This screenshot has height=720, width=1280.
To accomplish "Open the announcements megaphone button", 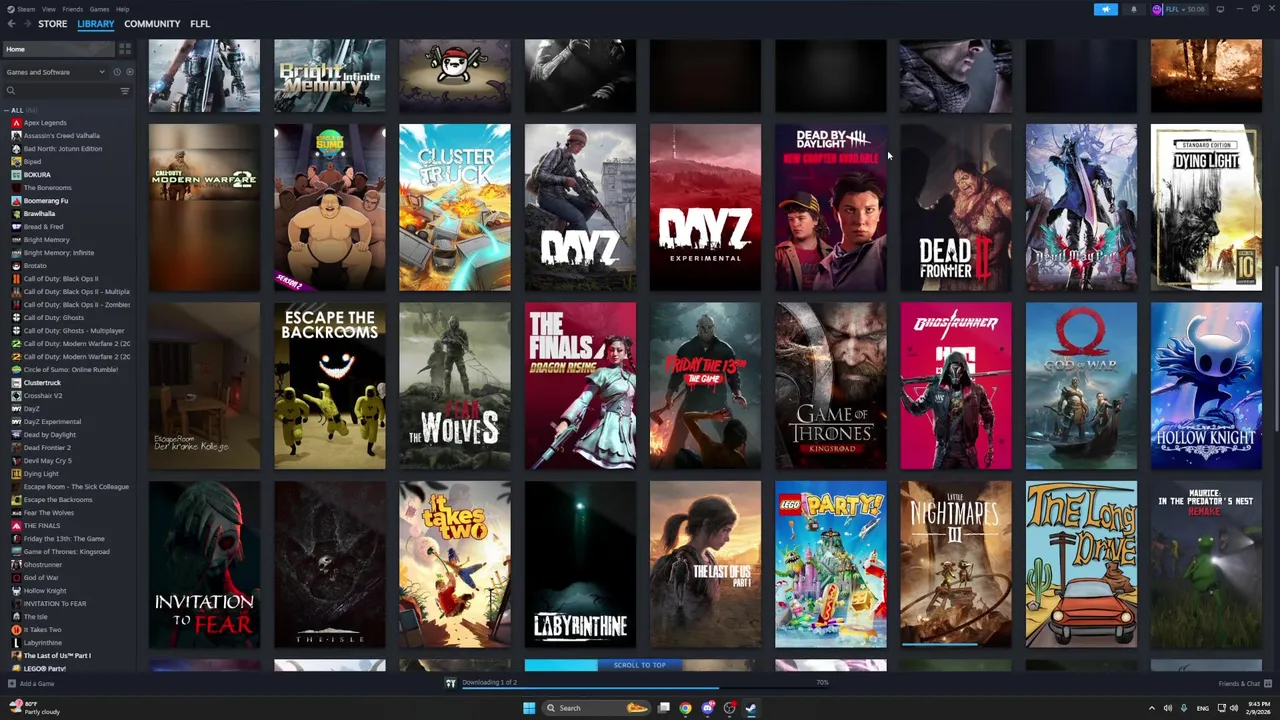I will pyautogui.click(x=1106, y=9).
